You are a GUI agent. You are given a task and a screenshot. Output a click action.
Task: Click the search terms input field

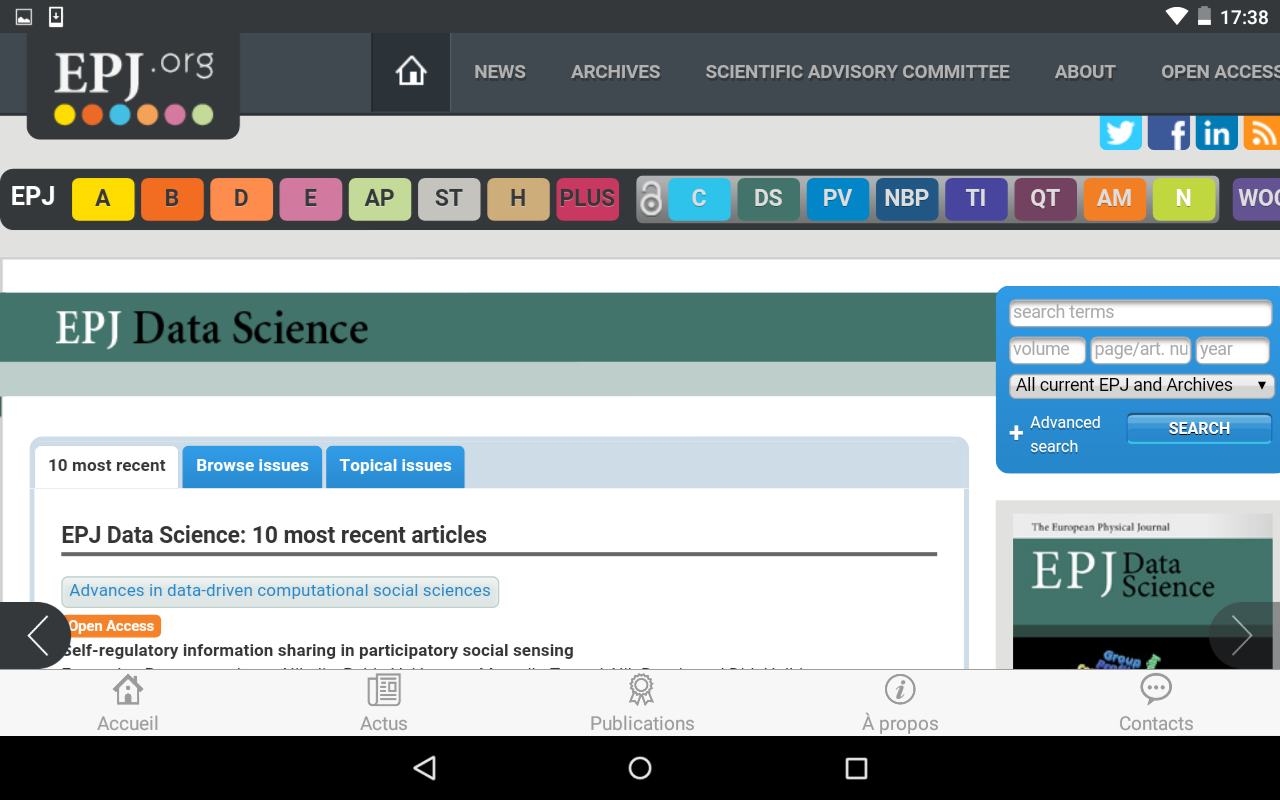click(x=1140, y=313)
